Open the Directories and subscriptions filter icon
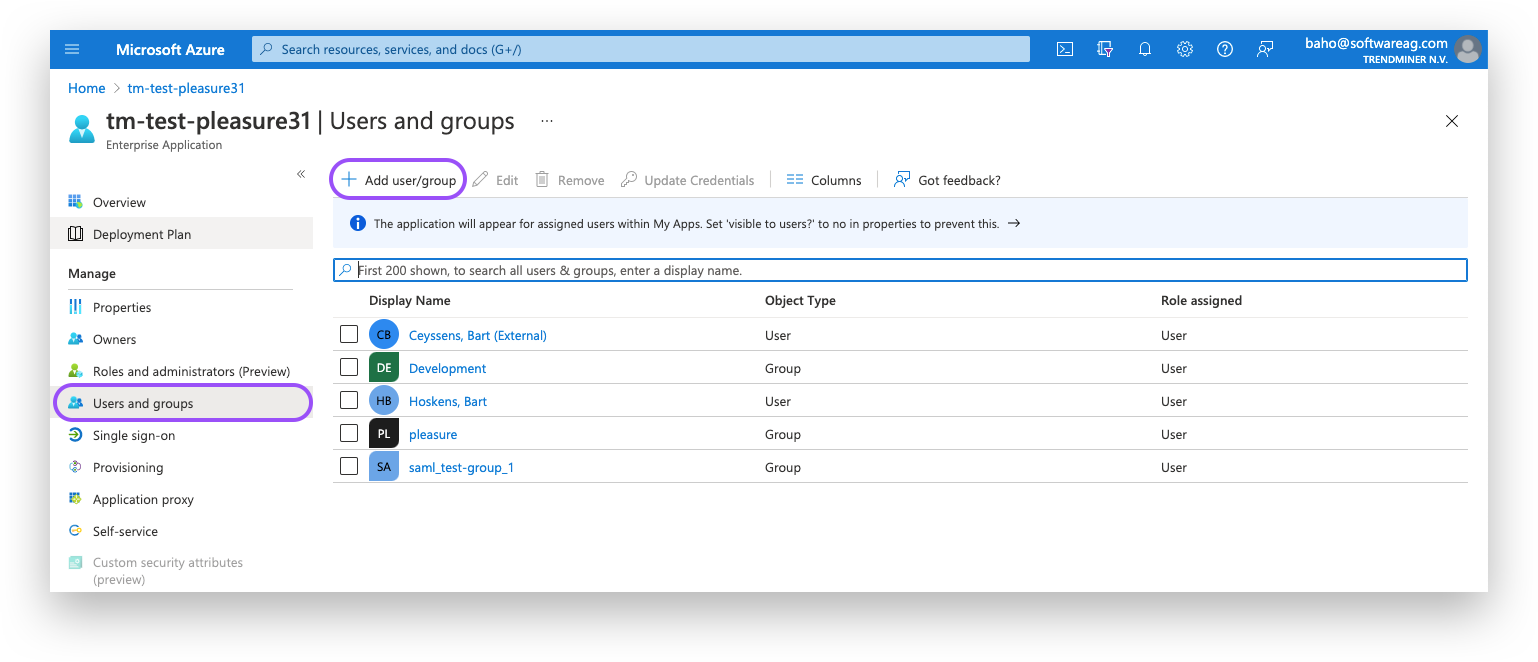 [x=1105, y=49]
